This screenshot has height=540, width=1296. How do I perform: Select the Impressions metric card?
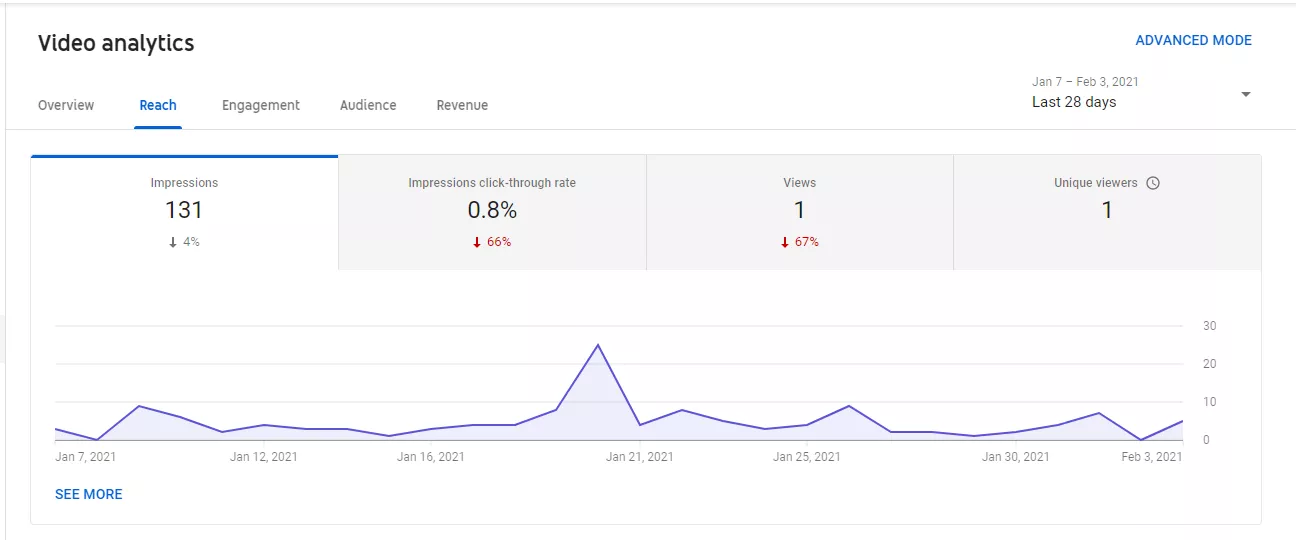click(184, 212)
